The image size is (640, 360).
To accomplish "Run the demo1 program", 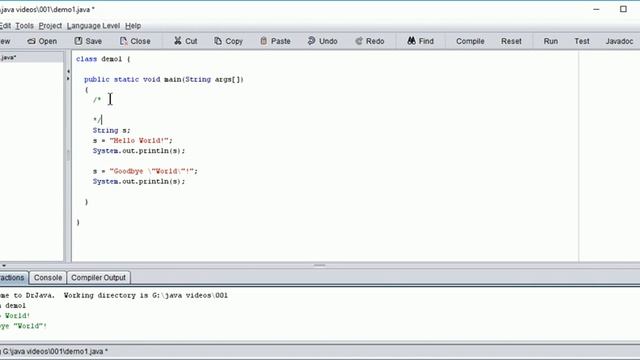I will pos(551,41).
